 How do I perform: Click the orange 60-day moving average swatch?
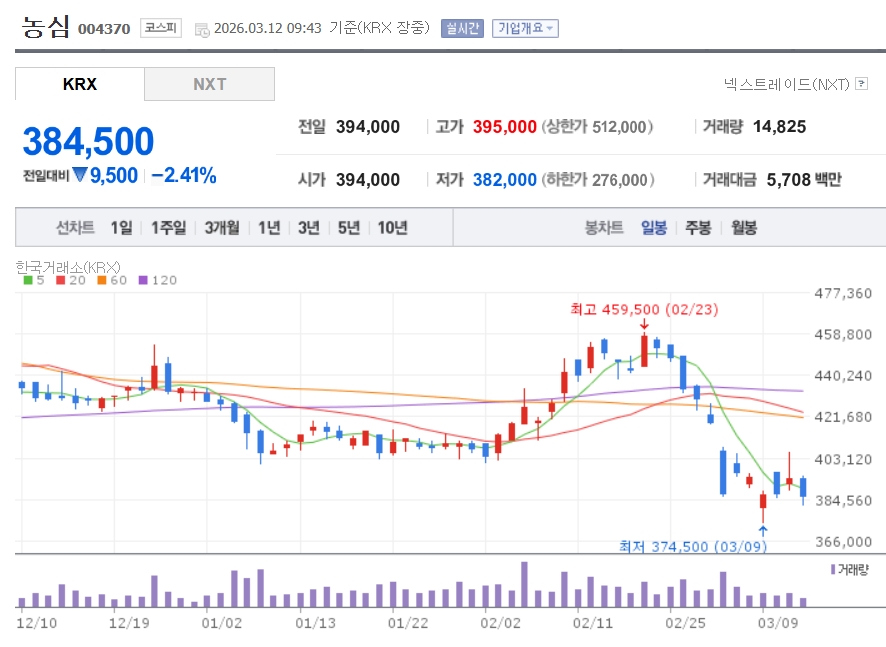(x=102, y=280)
